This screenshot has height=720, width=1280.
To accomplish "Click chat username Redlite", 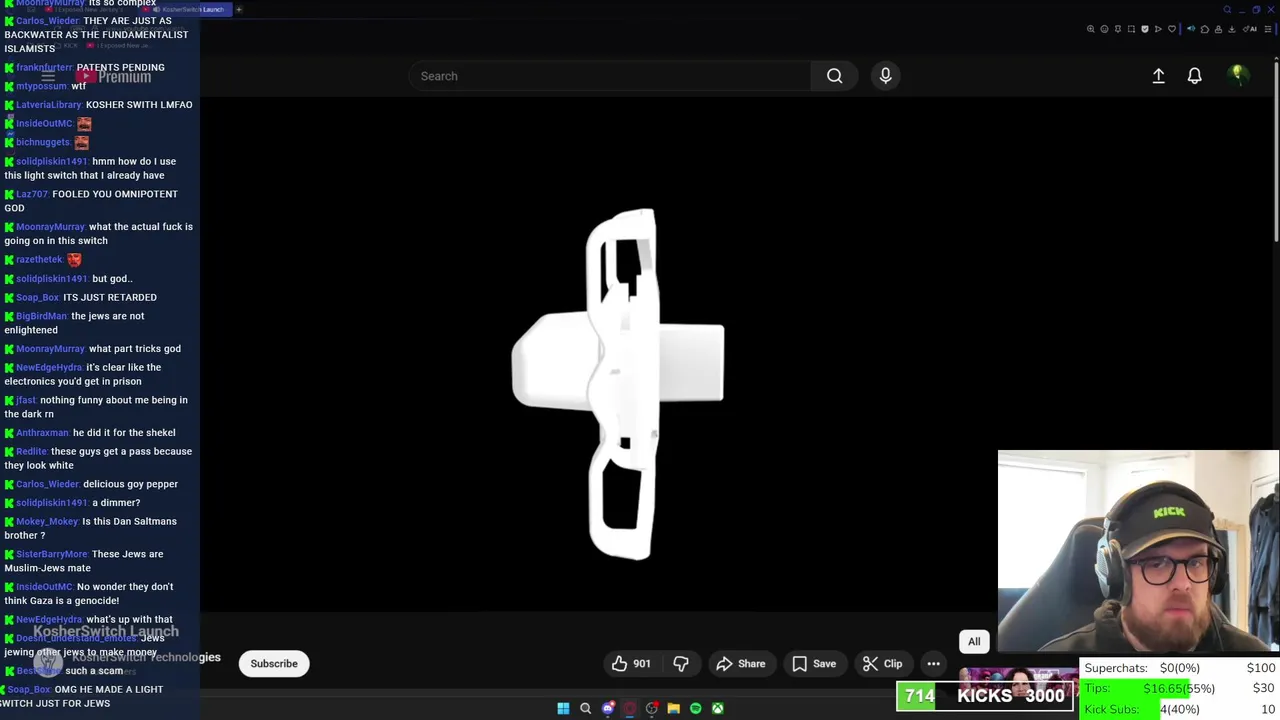I will (x=32, y=452).
